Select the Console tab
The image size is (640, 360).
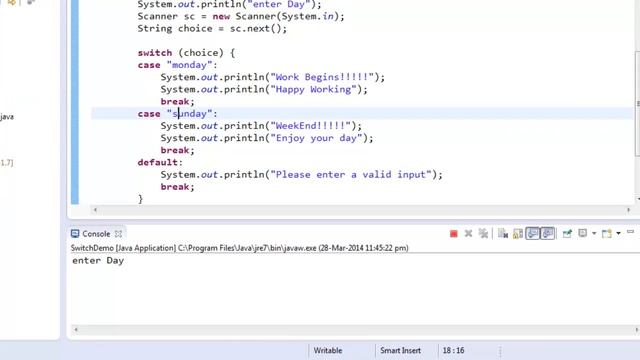(x=96, y=234)
